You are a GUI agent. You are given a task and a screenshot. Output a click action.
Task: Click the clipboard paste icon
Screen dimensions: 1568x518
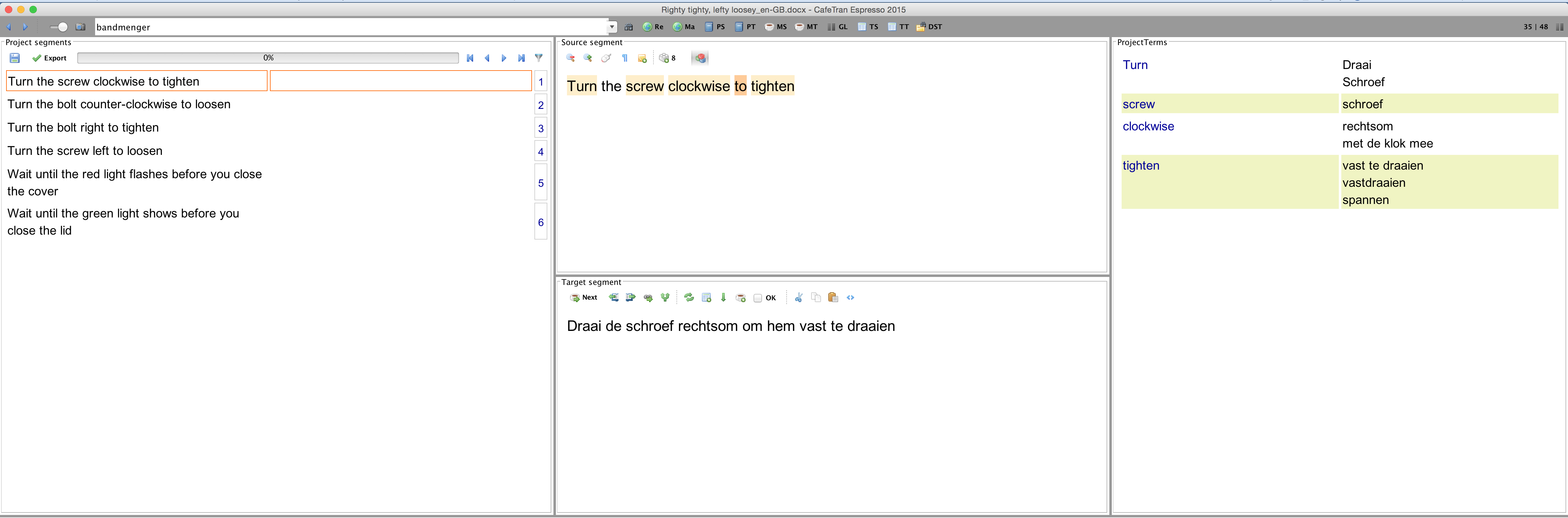(x=833, y=298)
